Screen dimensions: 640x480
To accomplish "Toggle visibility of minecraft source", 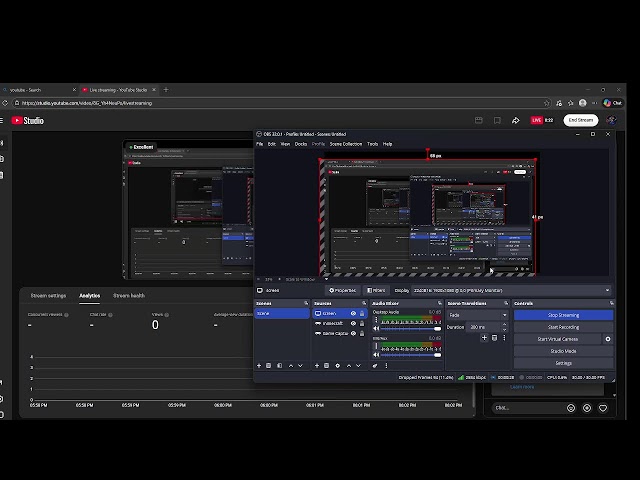I will [x=353, y=324].
